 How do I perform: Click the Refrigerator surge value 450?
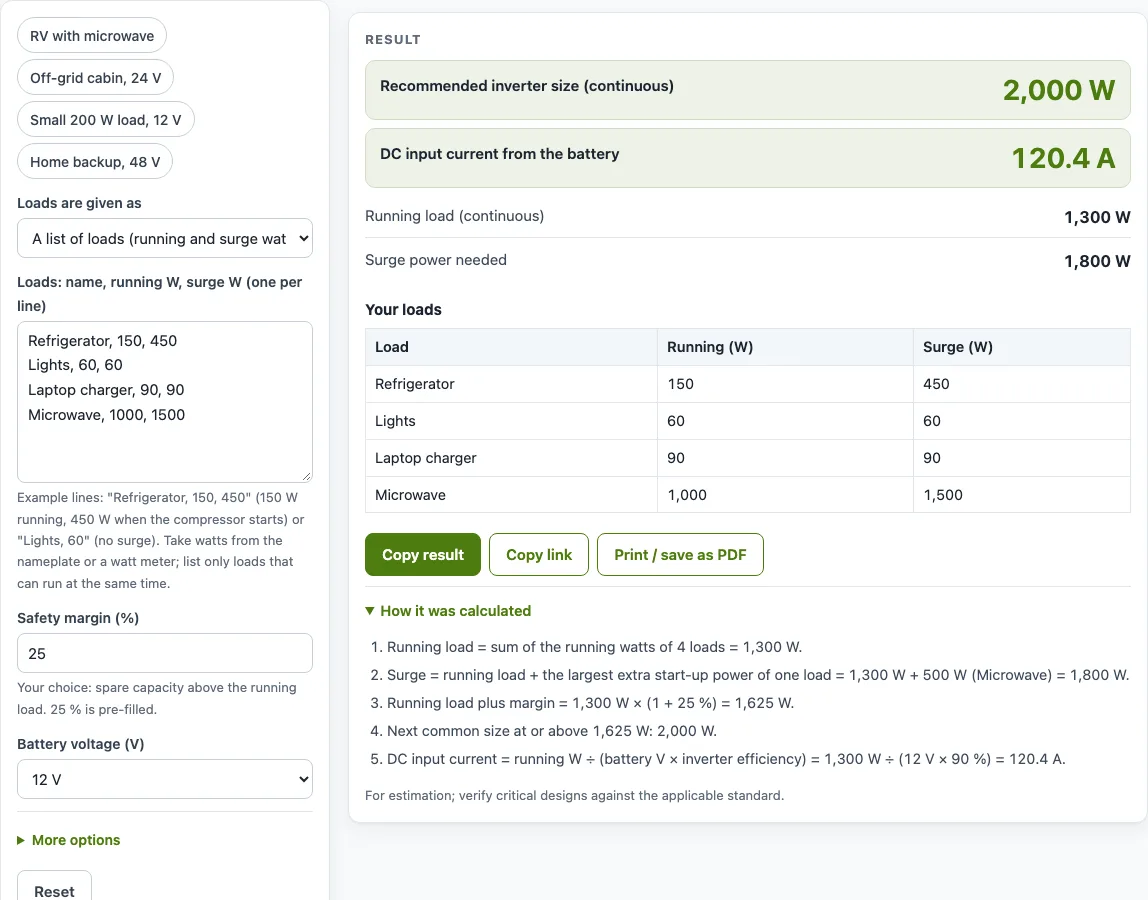pos(936,384)
